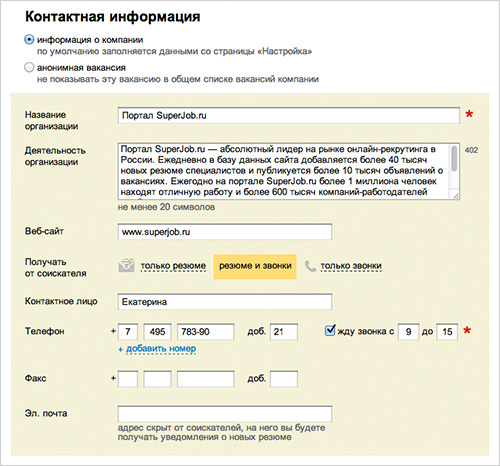Screen dimensions: 500x466
Task: Click the phone extension field '21'
Action: point(284,331)
